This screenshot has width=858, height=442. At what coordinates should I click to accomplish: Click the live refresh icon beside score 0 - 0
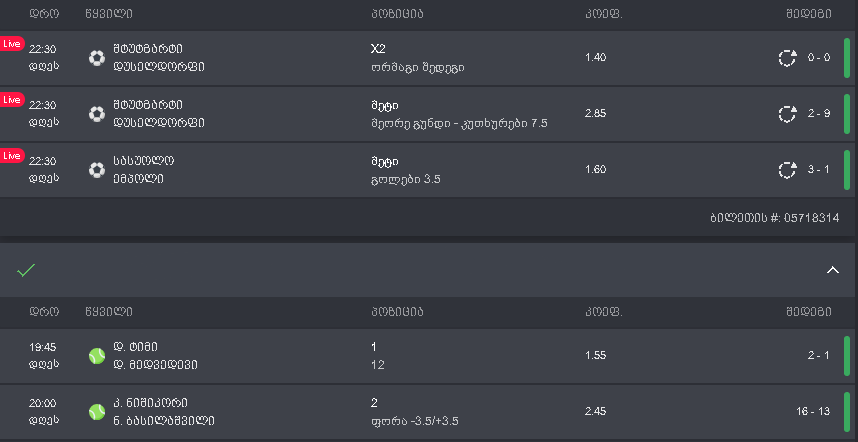tap(788, 58)
